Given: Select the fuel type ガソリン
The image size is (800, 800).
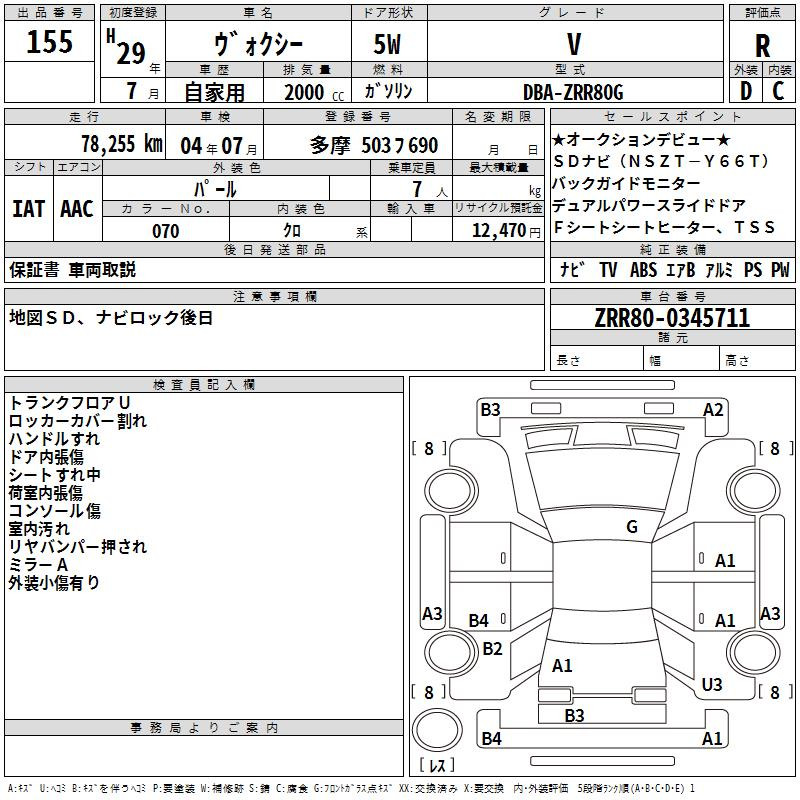Looking at the screenshot, I should [x=388, y=91].
